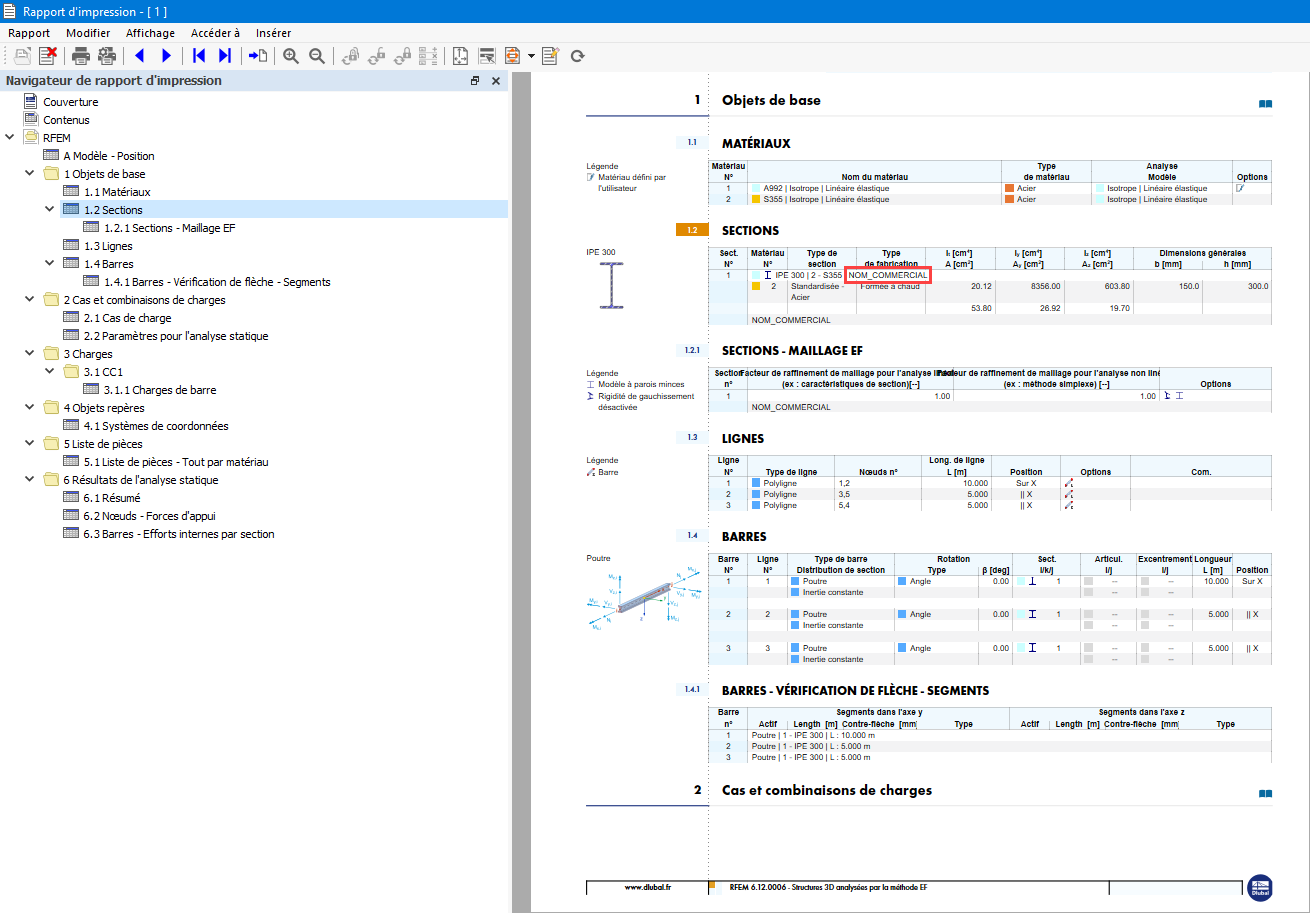Close the navigator panel with X
The width and height of the screenshot is (1310, 913).
(x=495, y=81)
